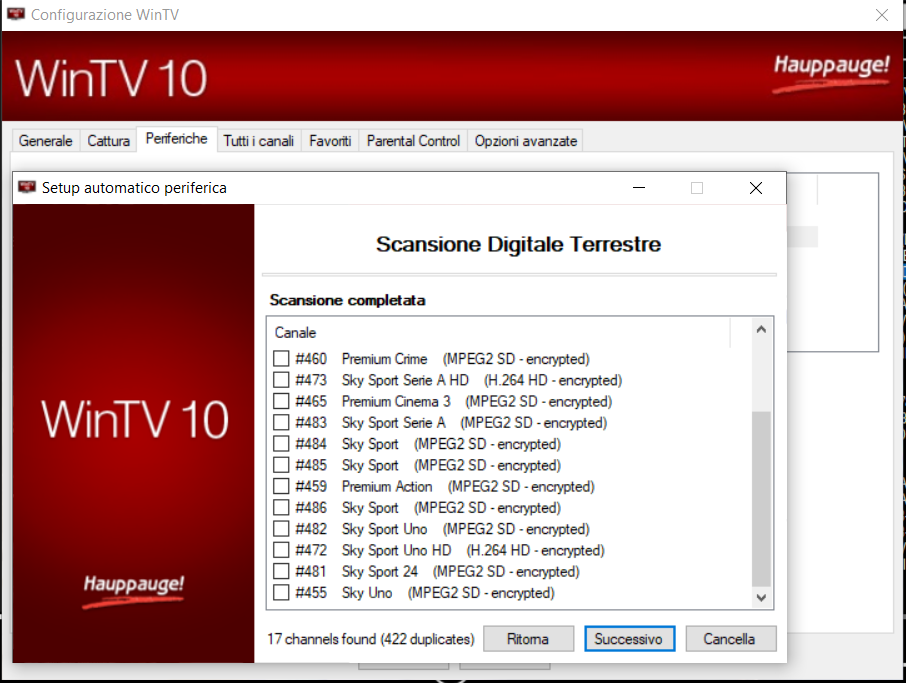Click the Ritorna button

[528, 639]
